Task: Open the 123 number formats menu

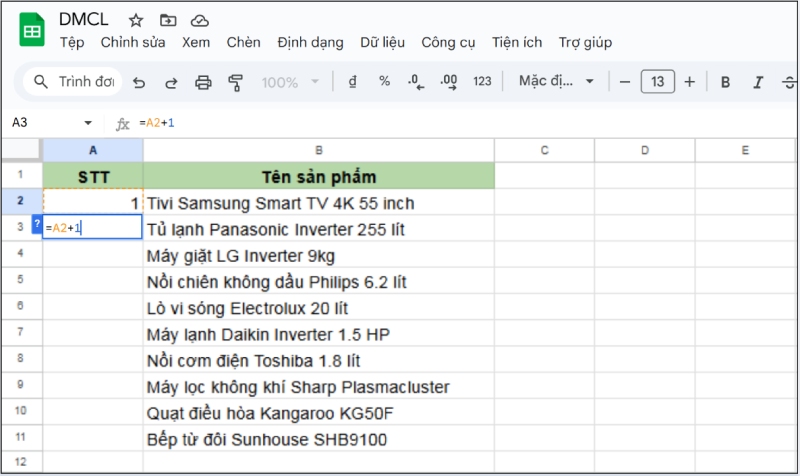Action: pos(482,81)
